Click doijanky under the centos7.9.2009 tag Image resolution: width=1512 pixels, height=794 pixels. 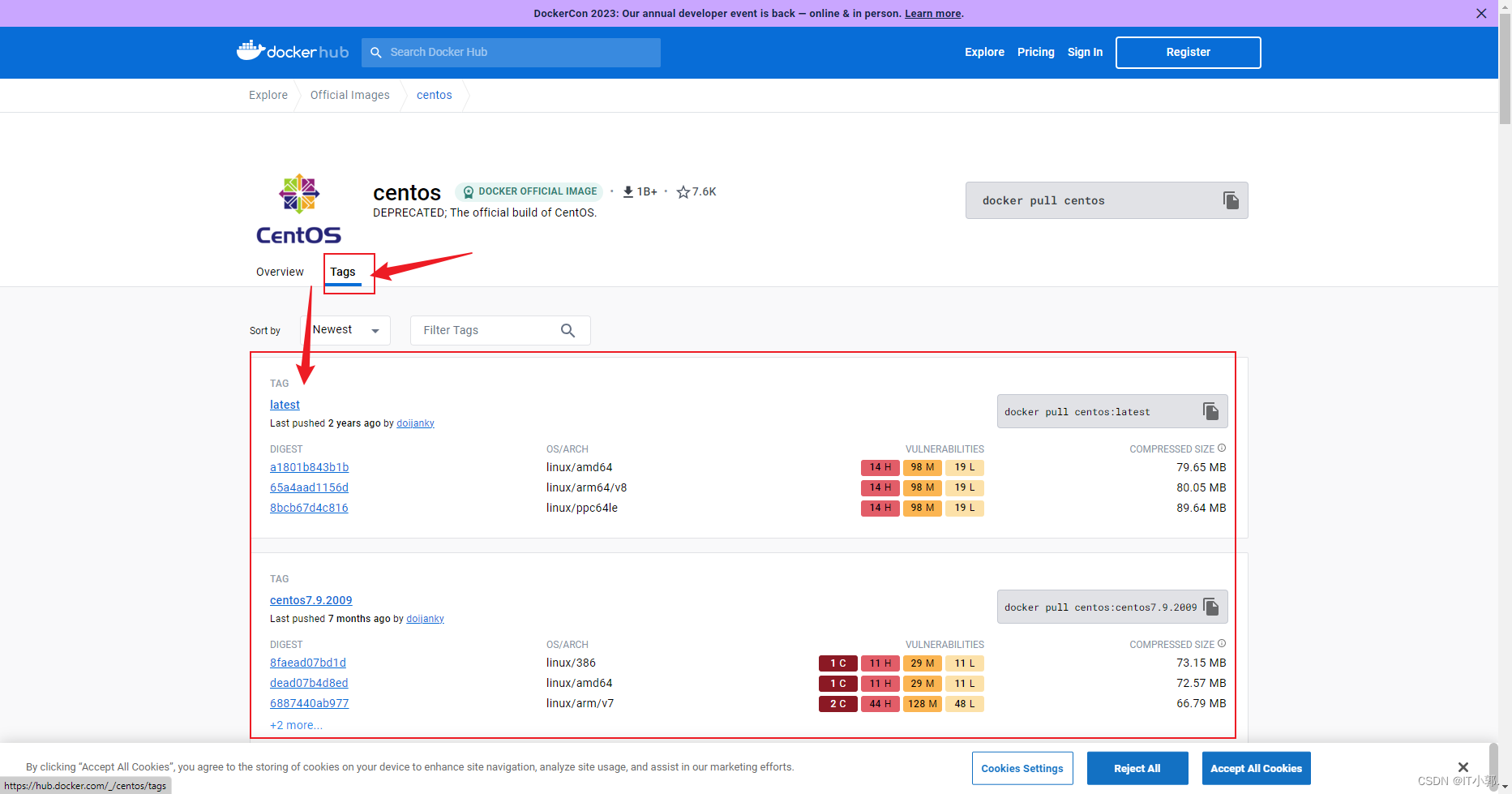(425, 619)
